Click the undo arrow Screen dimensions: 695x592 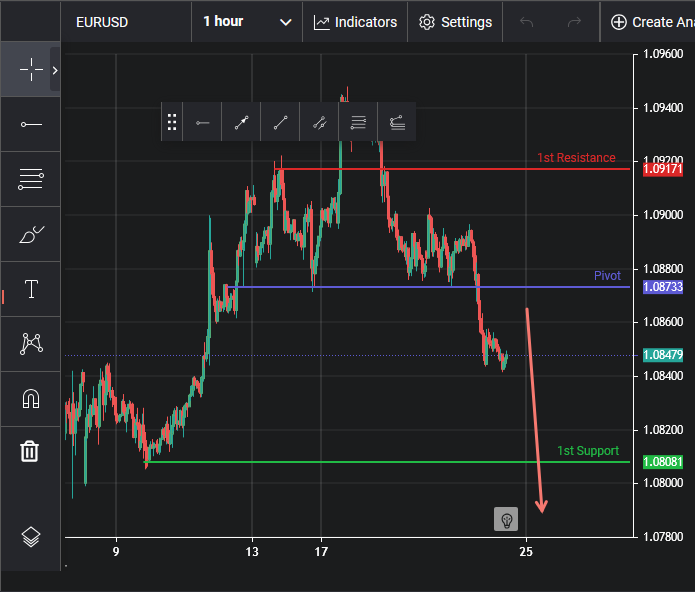[x=526, y=22]
